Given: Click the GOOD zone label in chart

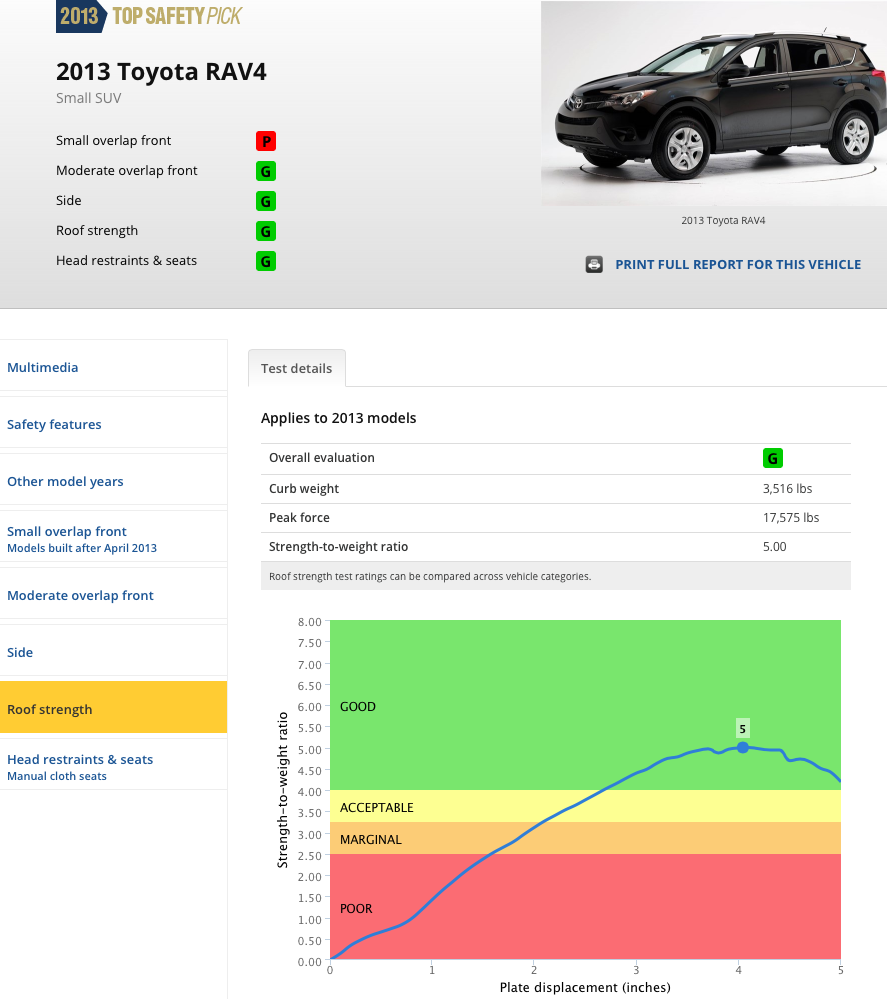Looking at the screenshot, I should (x=357, y=707).
